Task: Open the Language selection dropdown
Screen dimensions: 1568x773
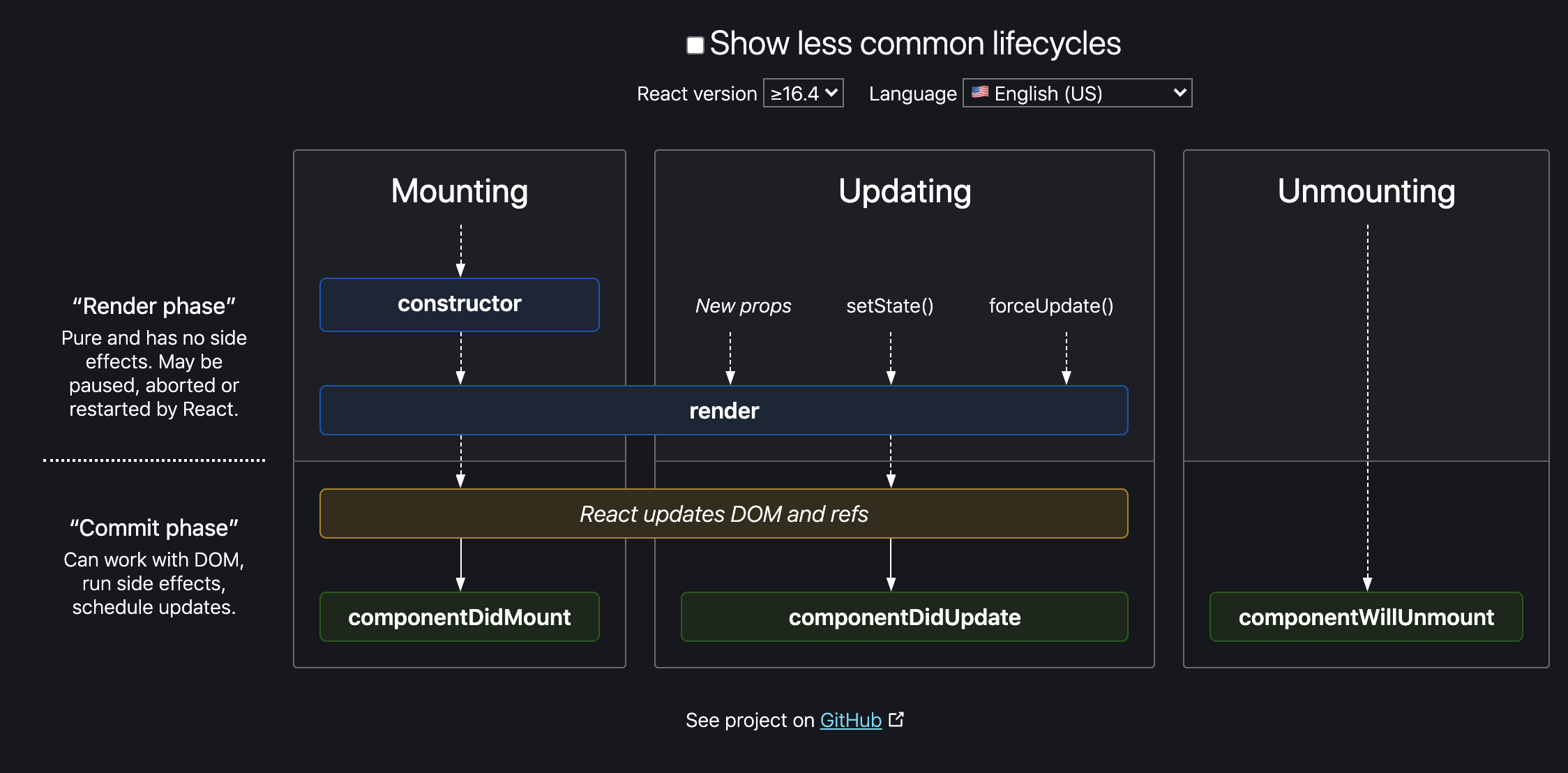Action: pyautogui.click(x=1078, y=93)
